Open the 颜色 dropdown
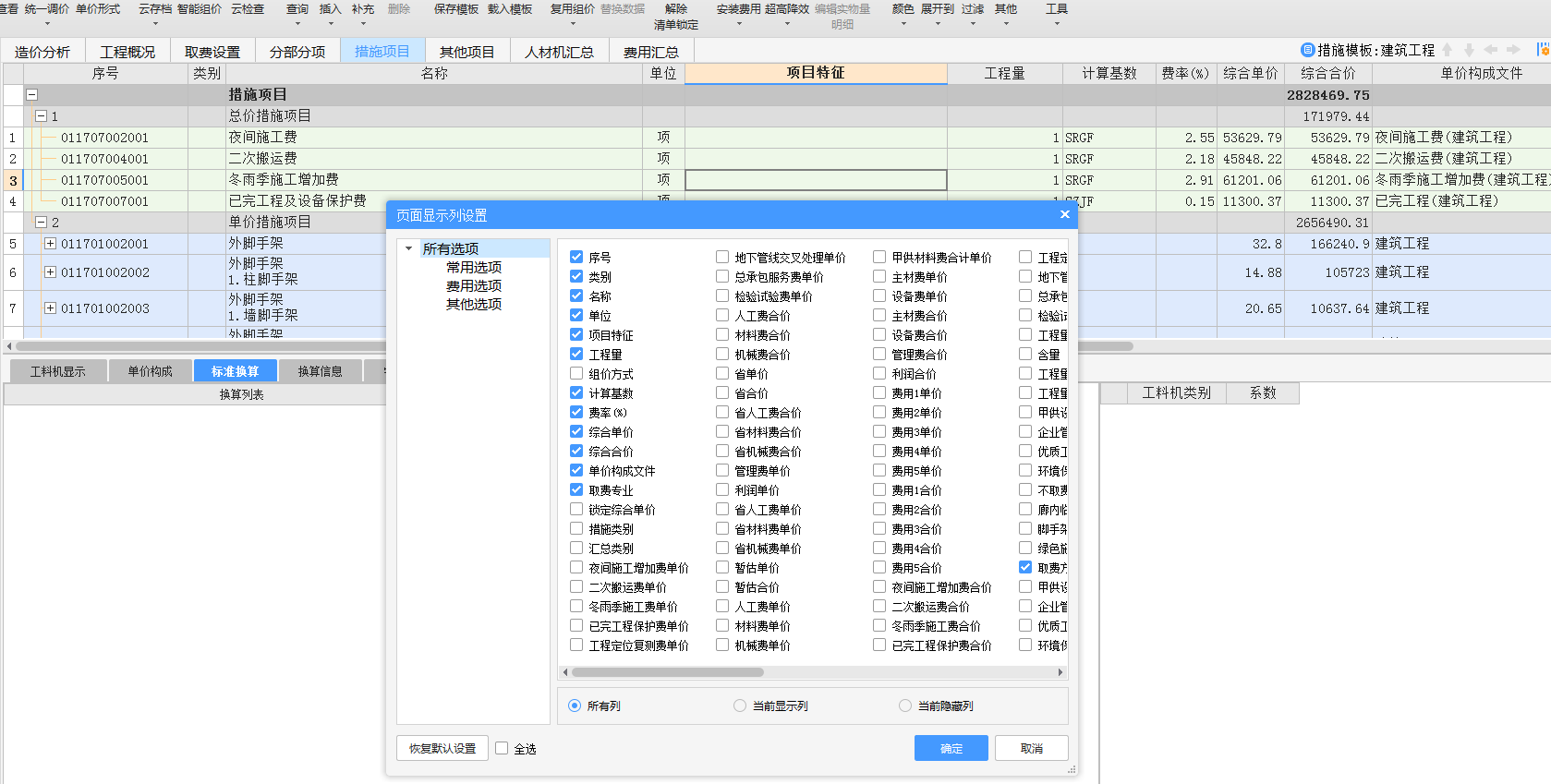Image resolution: width=1551 pixels, height=784 pixels. point(903,24)
